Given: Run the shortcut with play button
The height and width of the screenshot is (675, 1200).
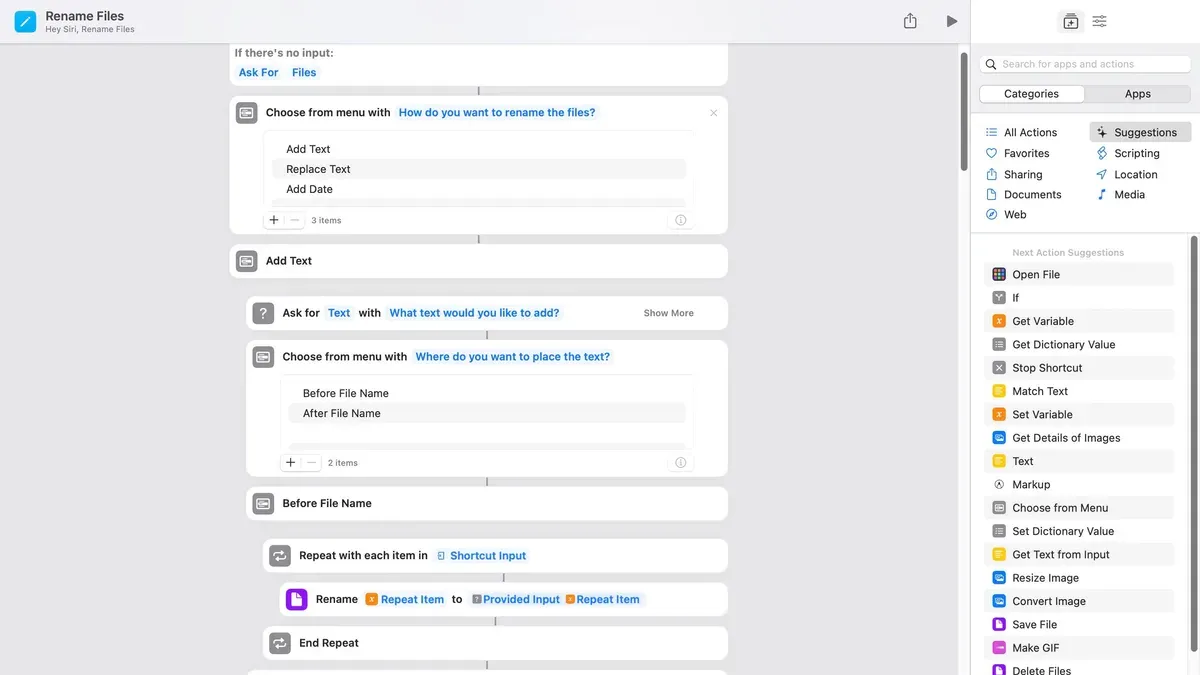Looking at the screenshot, I should pos(952,21).
